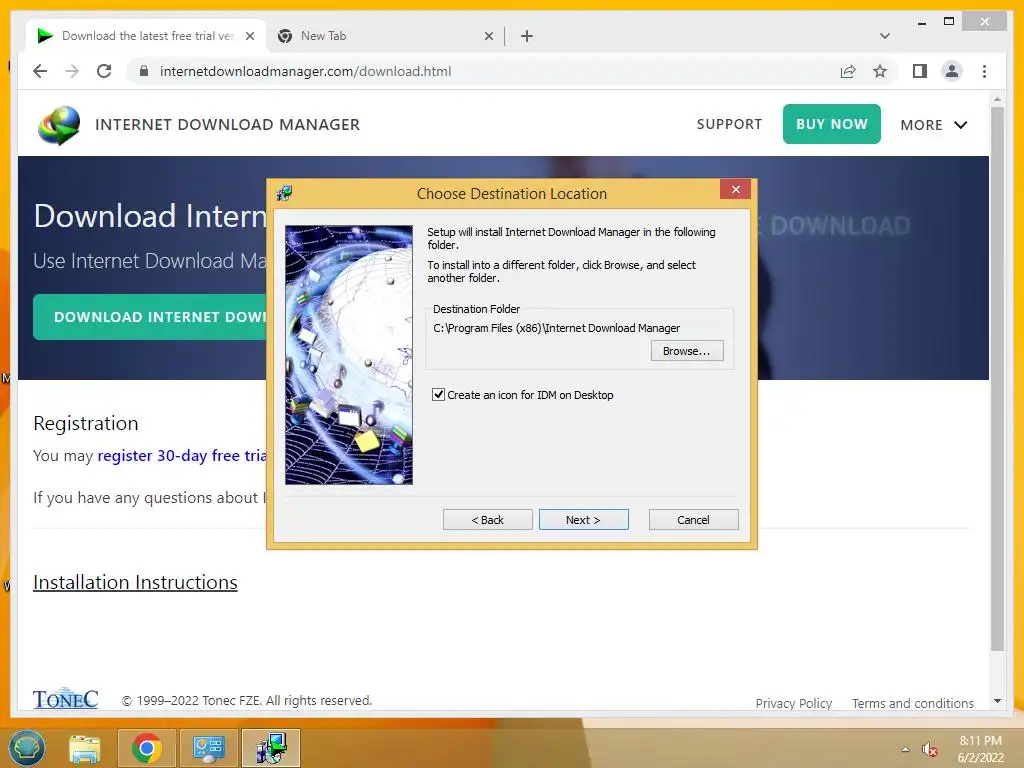Open Browse to choose another folder

[686, 351]
